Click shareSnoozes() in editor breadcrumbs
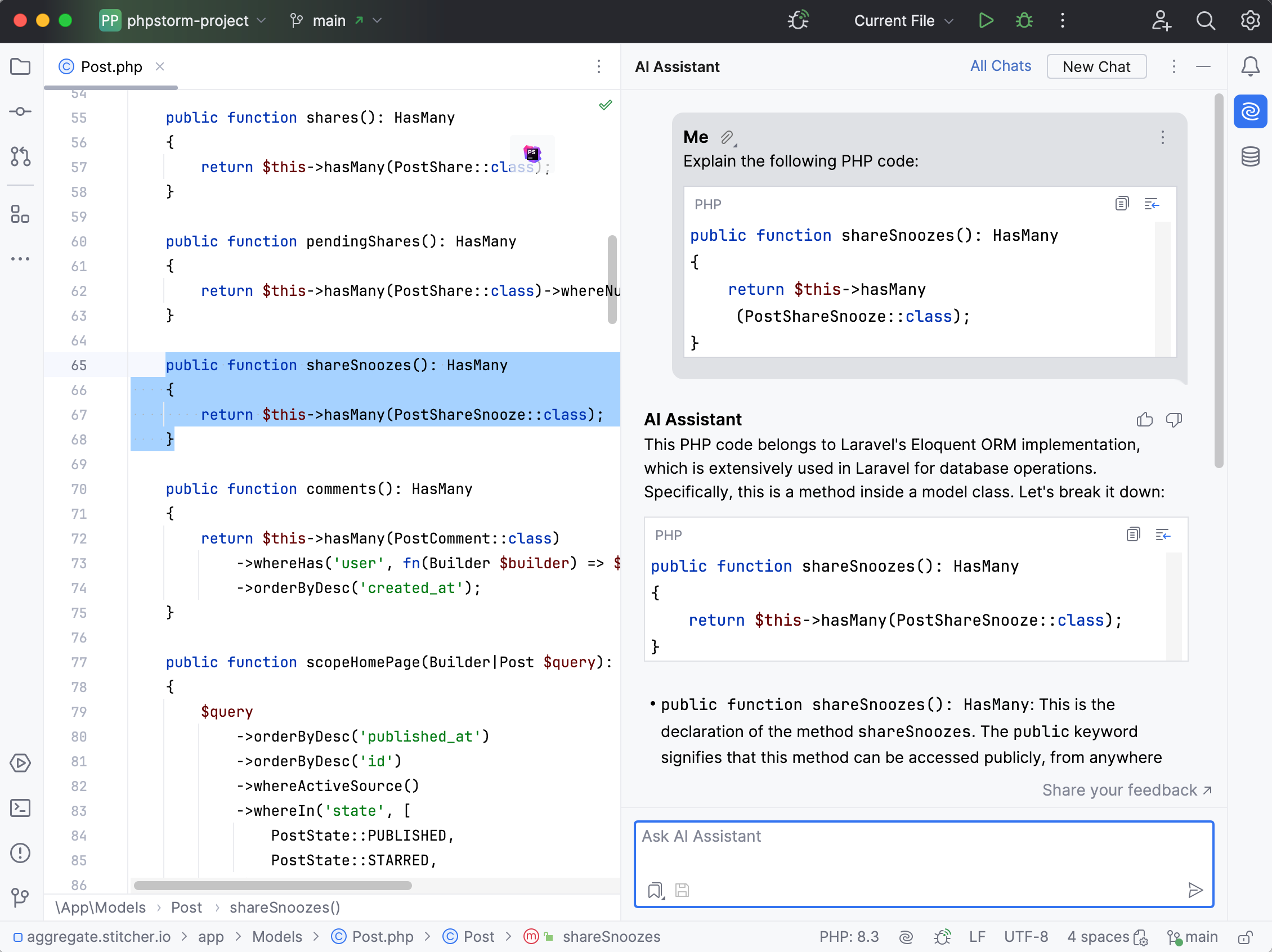This screenshot has height=952, width=1272. pos(285,908)
